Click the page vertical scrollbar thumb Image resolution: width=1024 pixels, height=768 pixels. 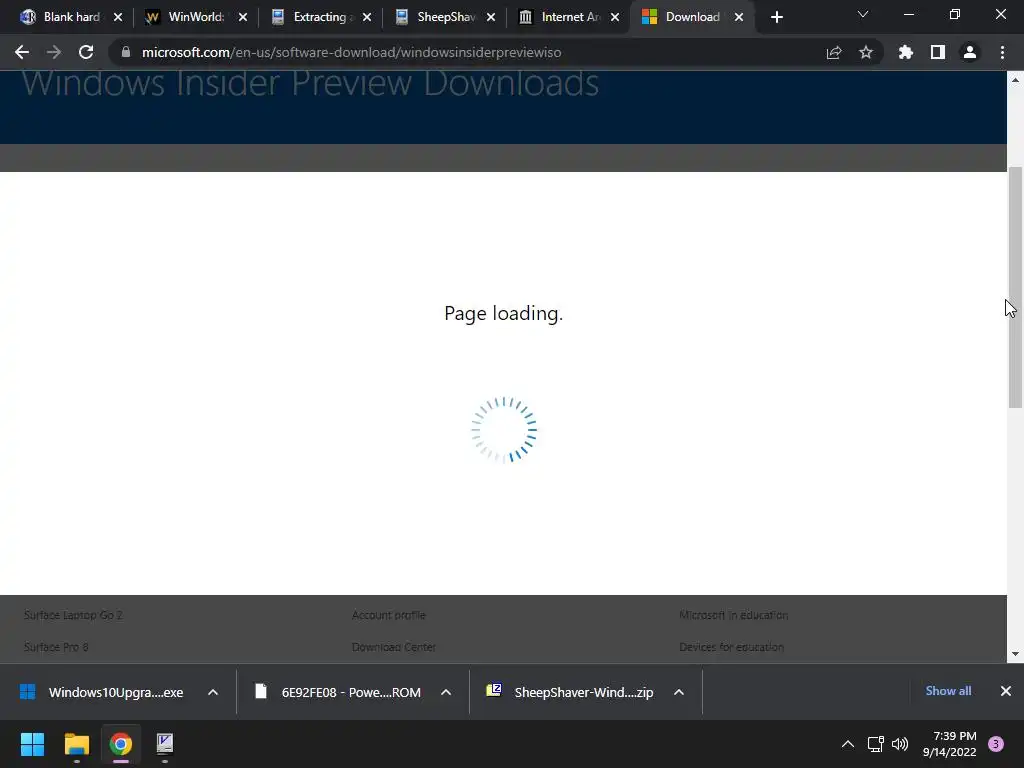coord(1015,287)
